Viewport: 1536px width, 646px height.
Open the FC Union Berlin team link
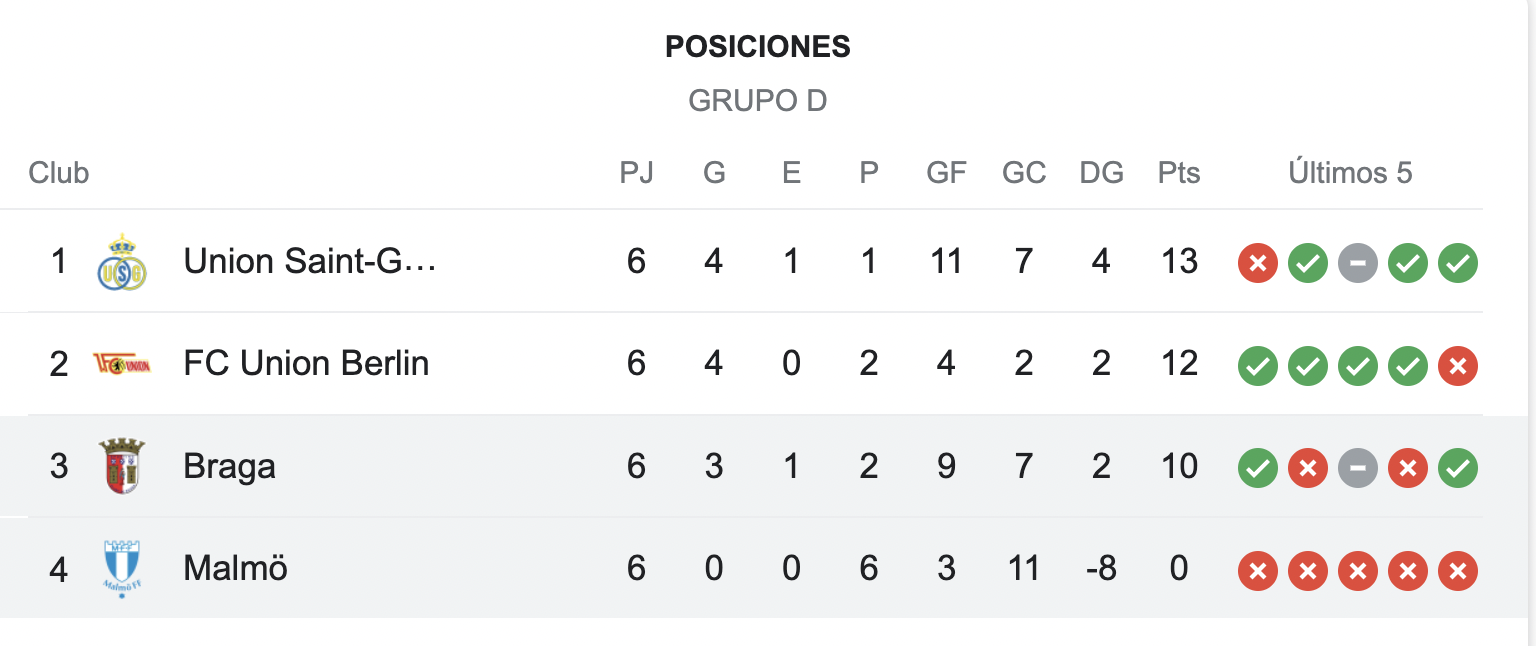tap(306, 364)
